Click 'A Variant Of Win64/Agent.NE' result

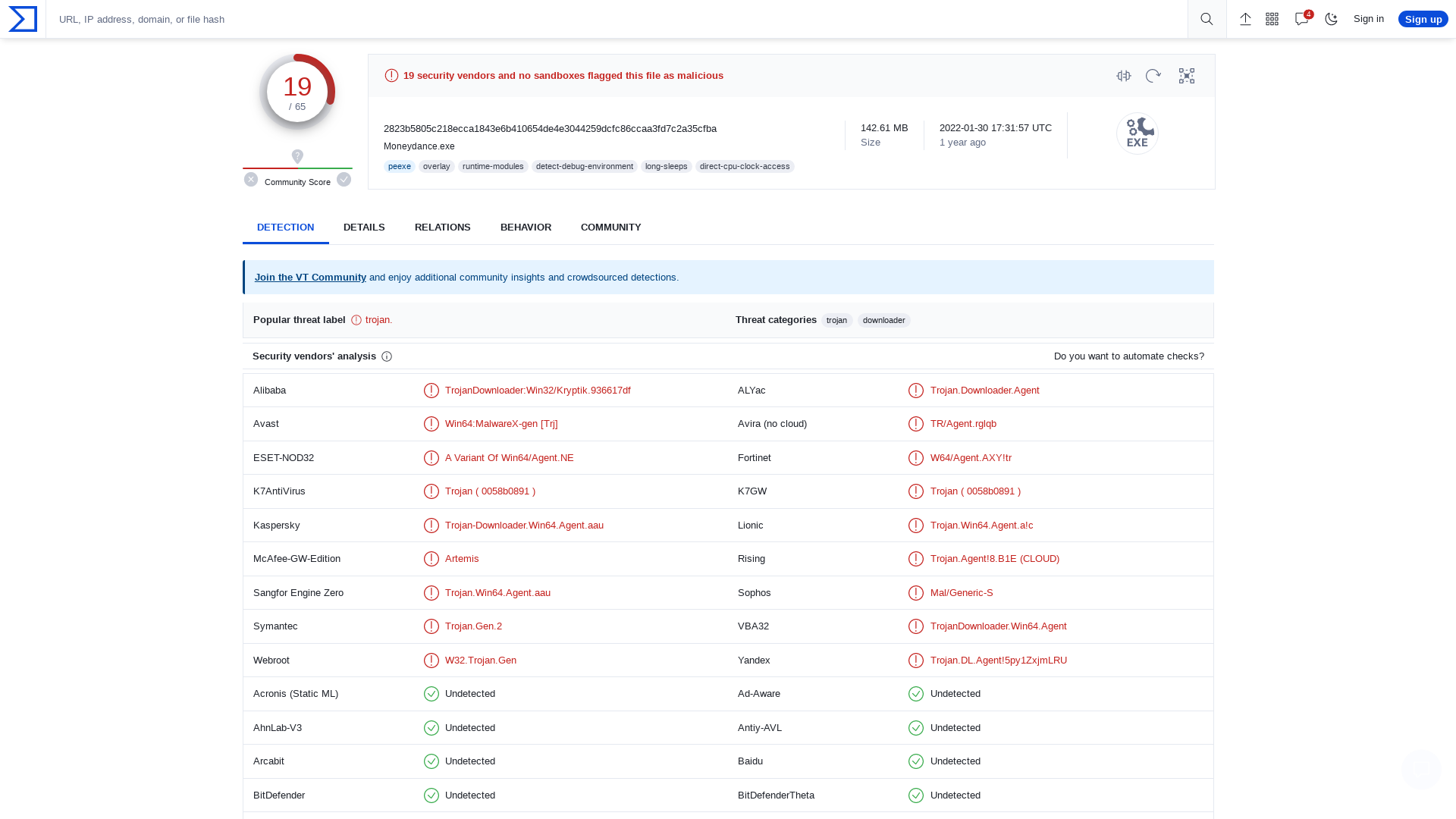point(510,458)
